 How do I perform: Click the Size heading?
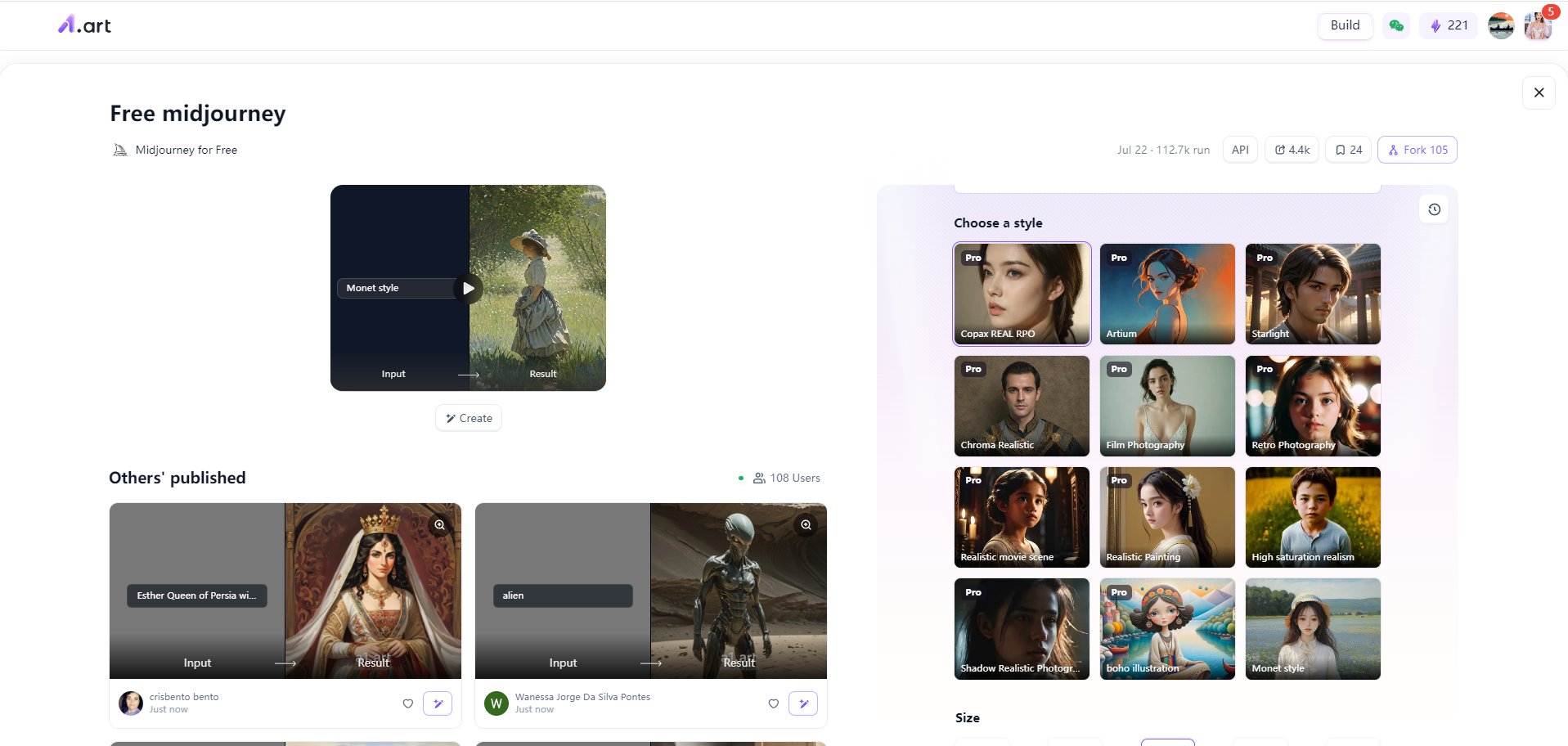(968, 717)
